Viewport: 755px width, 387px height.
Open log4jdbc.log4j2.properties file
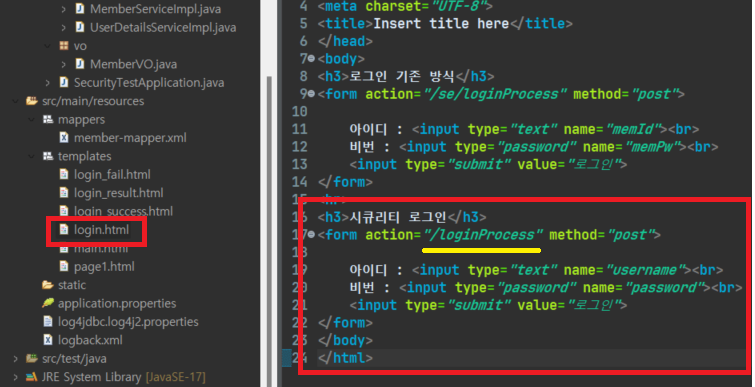click(x=128, y=322)
